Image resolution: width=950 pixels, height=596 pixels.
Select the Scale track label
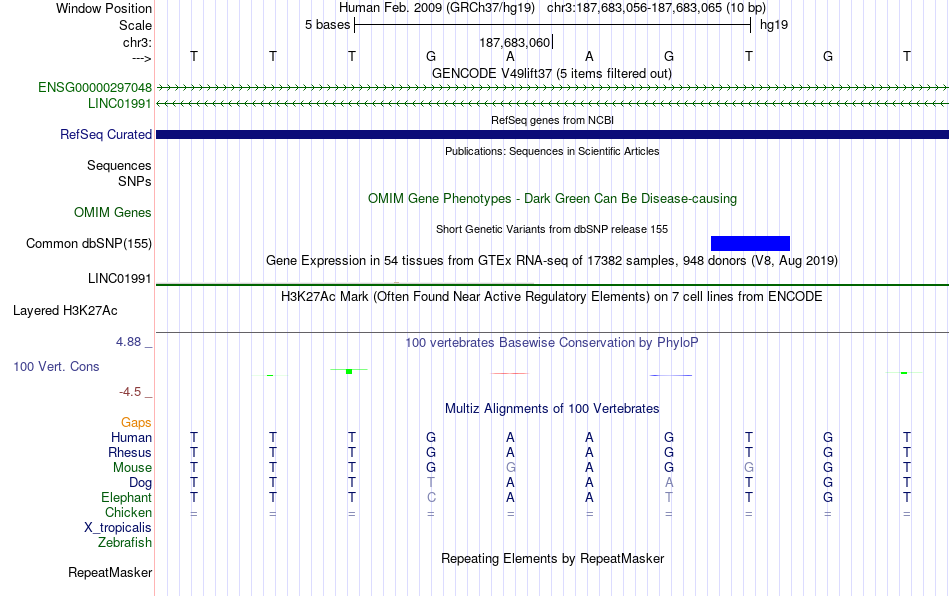tap(135, 25)
